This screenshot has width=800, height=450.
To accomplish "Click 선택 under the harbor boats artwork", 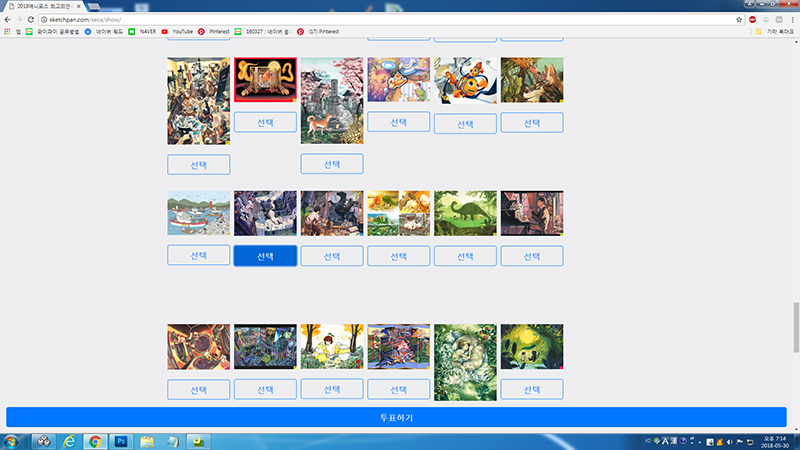I will tap(198, 256).
